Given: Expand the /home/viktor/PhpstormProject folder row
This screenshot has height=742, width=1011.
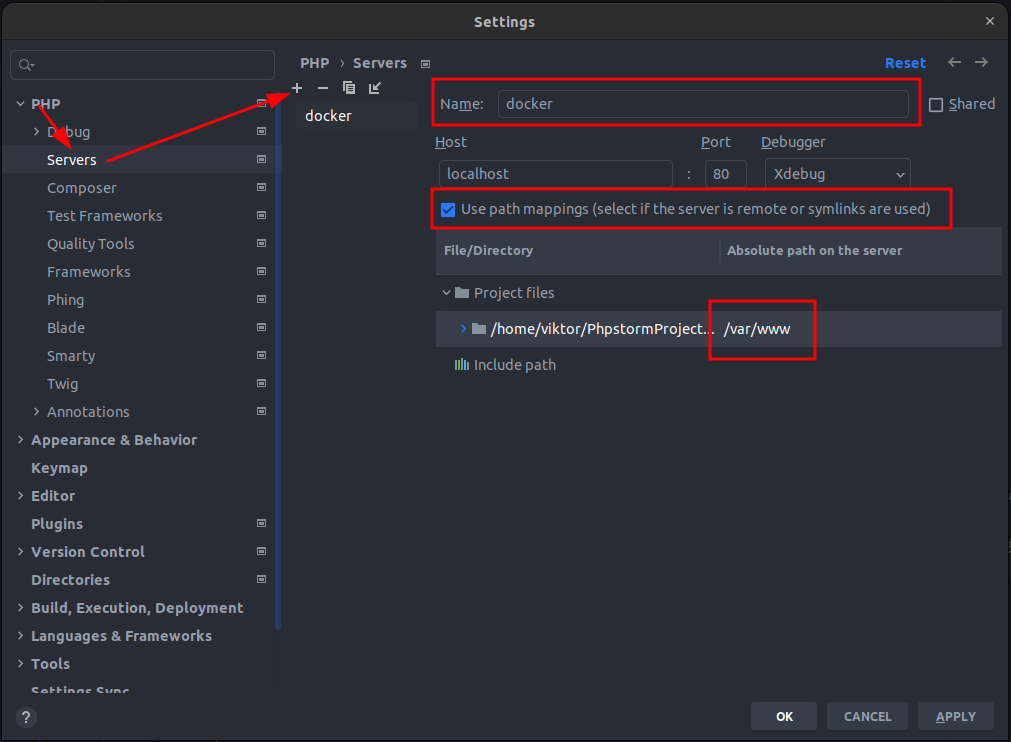Looking at the screenshot, I should [x=463, y=329].
